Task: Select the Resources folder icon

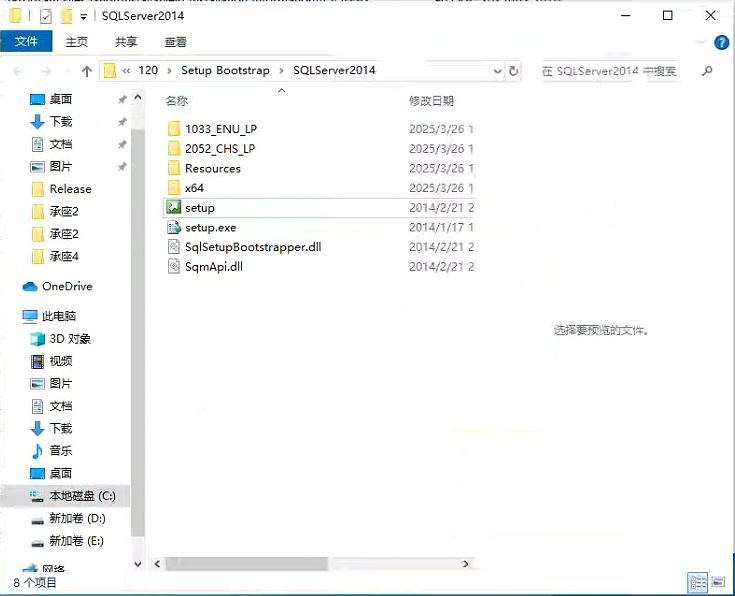Action: (x=174, y=168)
